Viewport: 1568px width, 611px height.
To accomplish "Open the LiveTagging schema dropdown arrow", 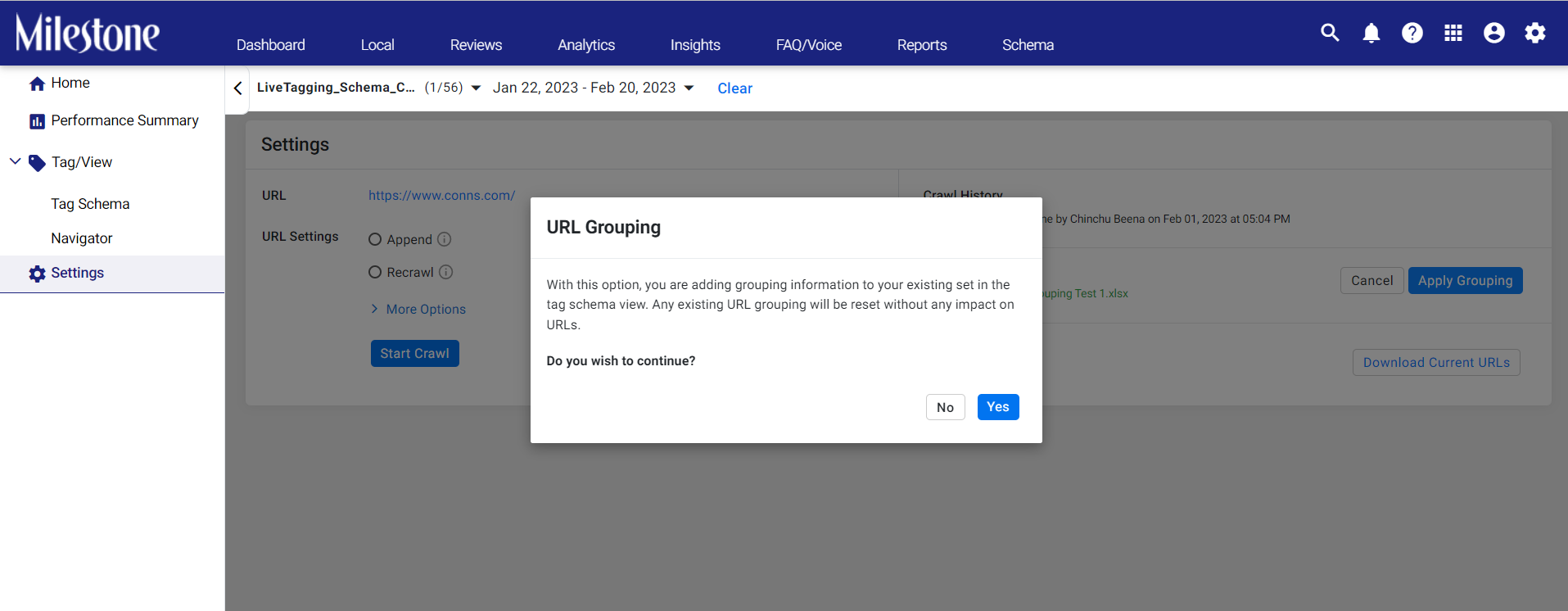I will pyautogui.click(x=476, y=88).
